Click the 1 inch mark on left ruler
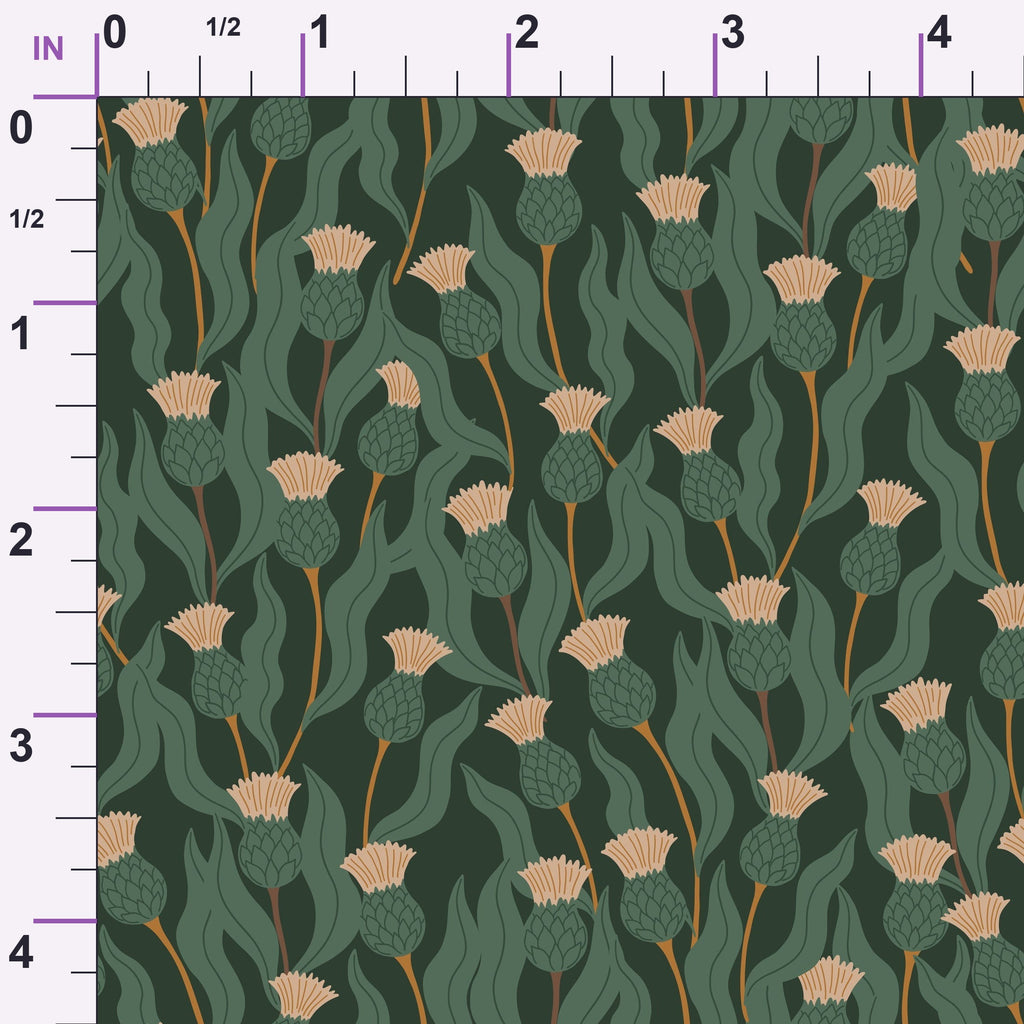This screenshot has height=1024, width=1024. pyautogui.click(x=20, y=334)
